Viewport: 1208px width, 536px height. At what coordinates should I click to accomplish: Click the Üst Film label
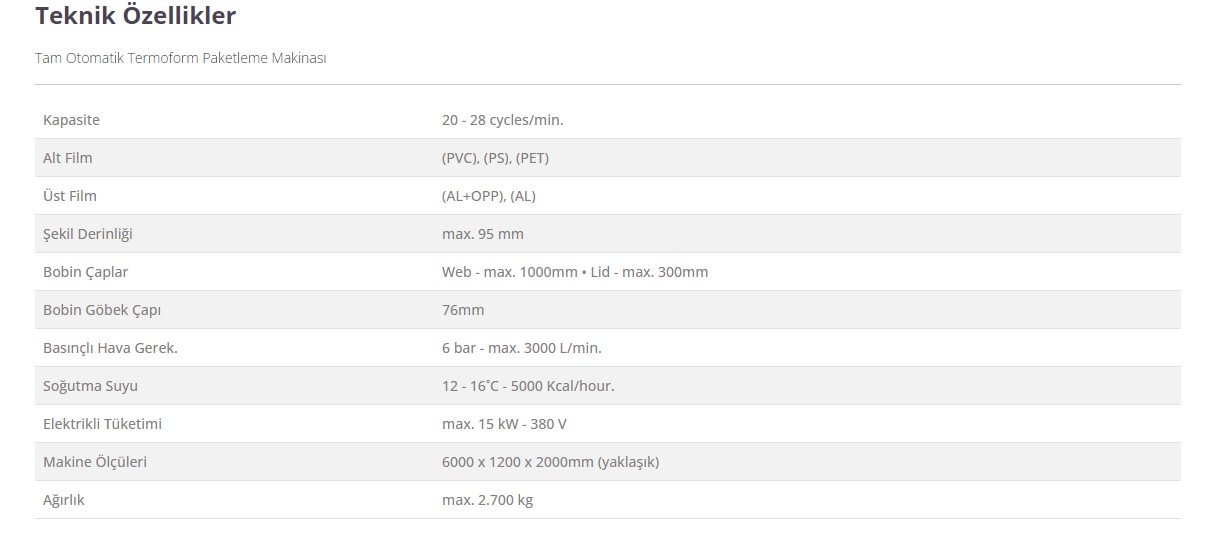(x=70, y=196)
